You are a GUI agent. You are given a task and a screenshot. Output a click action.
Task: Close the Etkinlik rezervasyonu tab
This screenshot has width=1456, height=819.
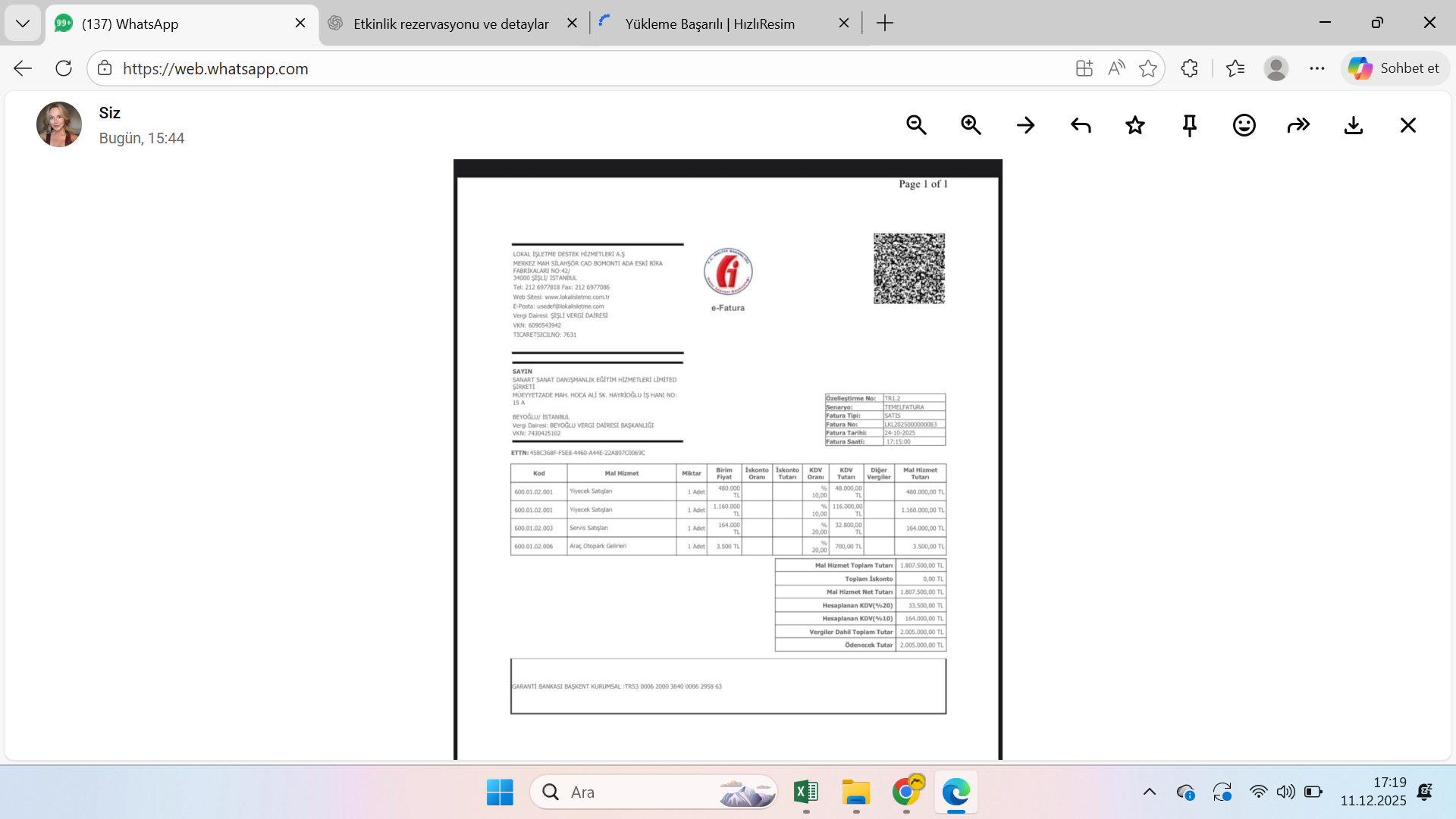pos(573,24)
